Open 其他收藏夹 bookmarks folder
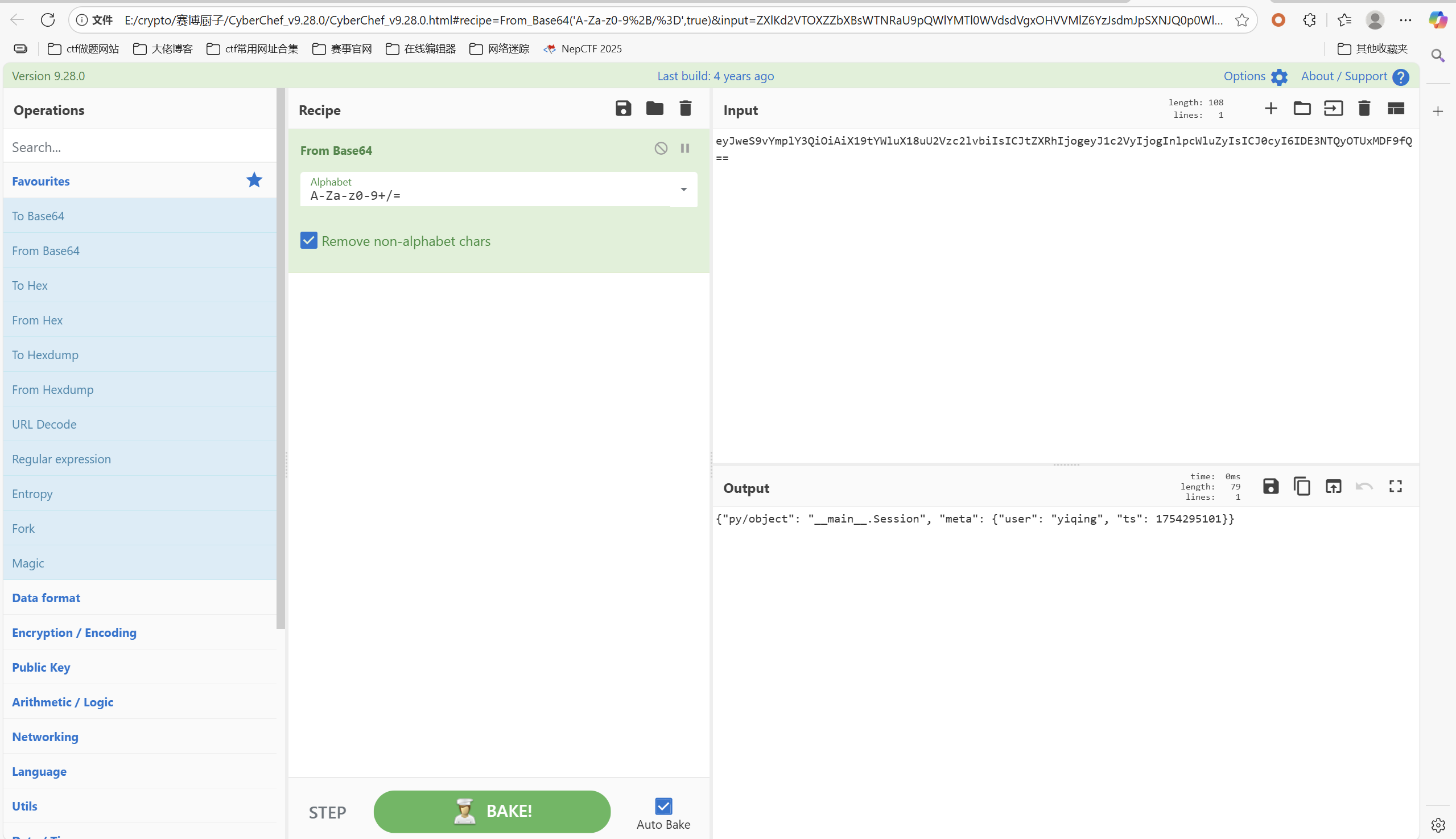The image size is (1456, 839). click(1373, 49)
